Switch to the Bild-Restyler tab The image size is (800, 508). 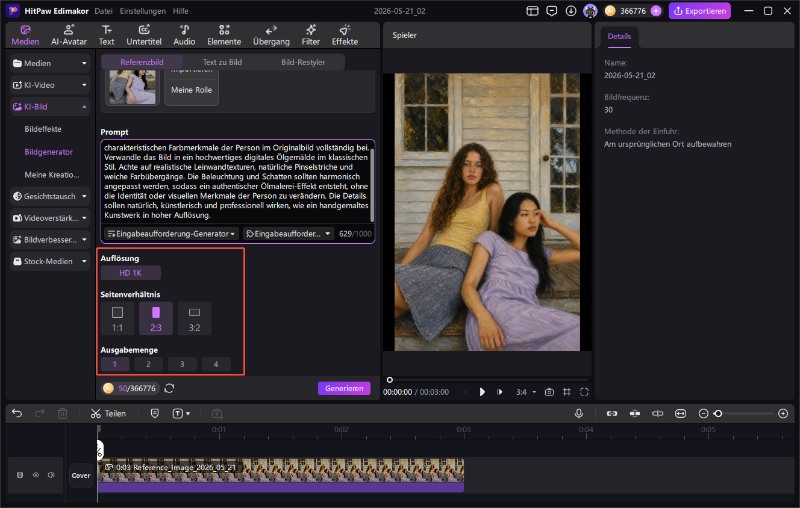coord(303,62)
